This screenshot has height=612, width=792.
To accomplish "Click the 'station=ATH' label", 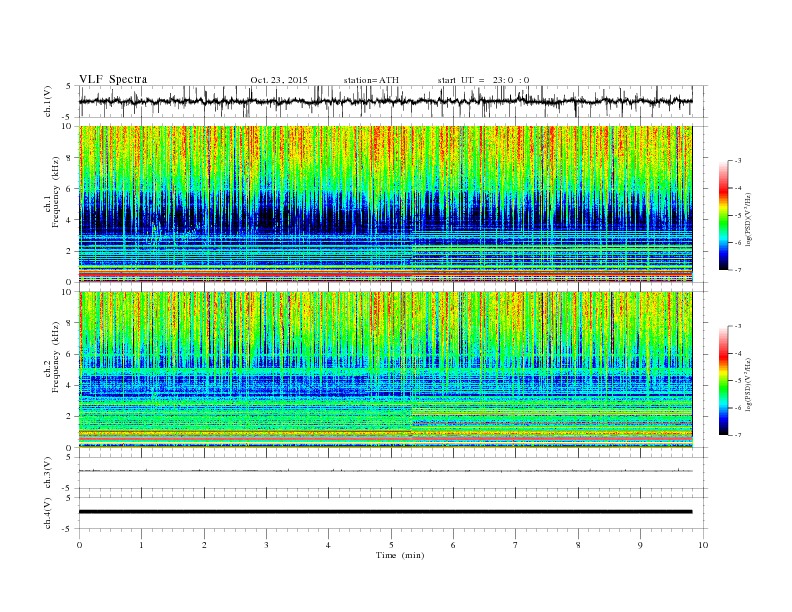I will [371, 80].
